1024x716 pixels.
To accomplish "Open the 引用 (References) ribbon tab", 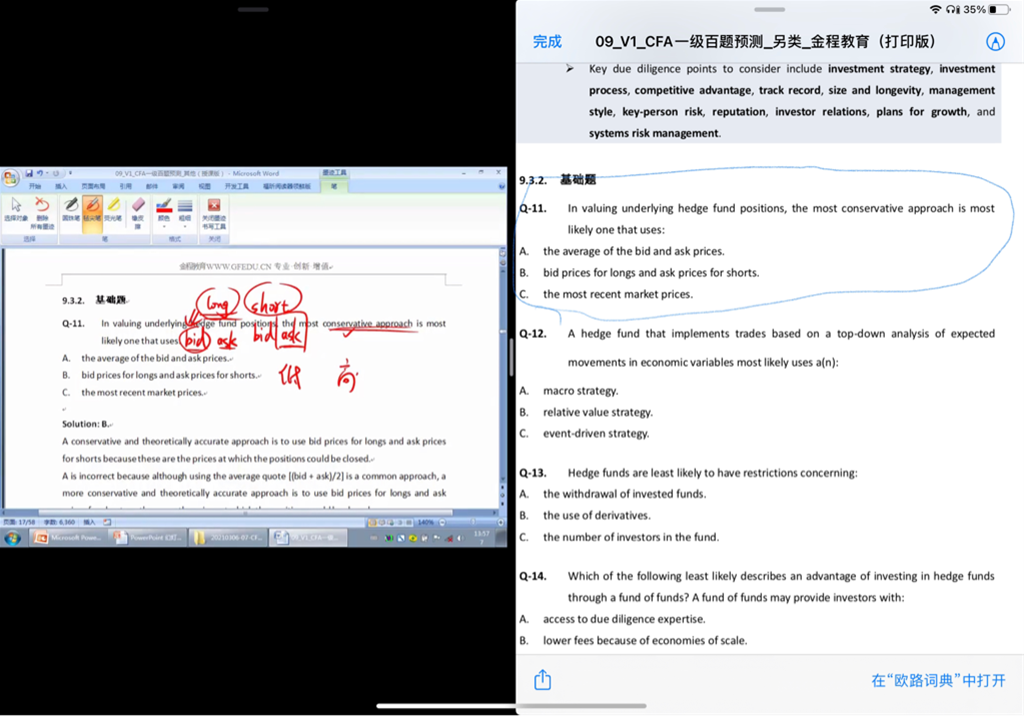I will (125, 186).
